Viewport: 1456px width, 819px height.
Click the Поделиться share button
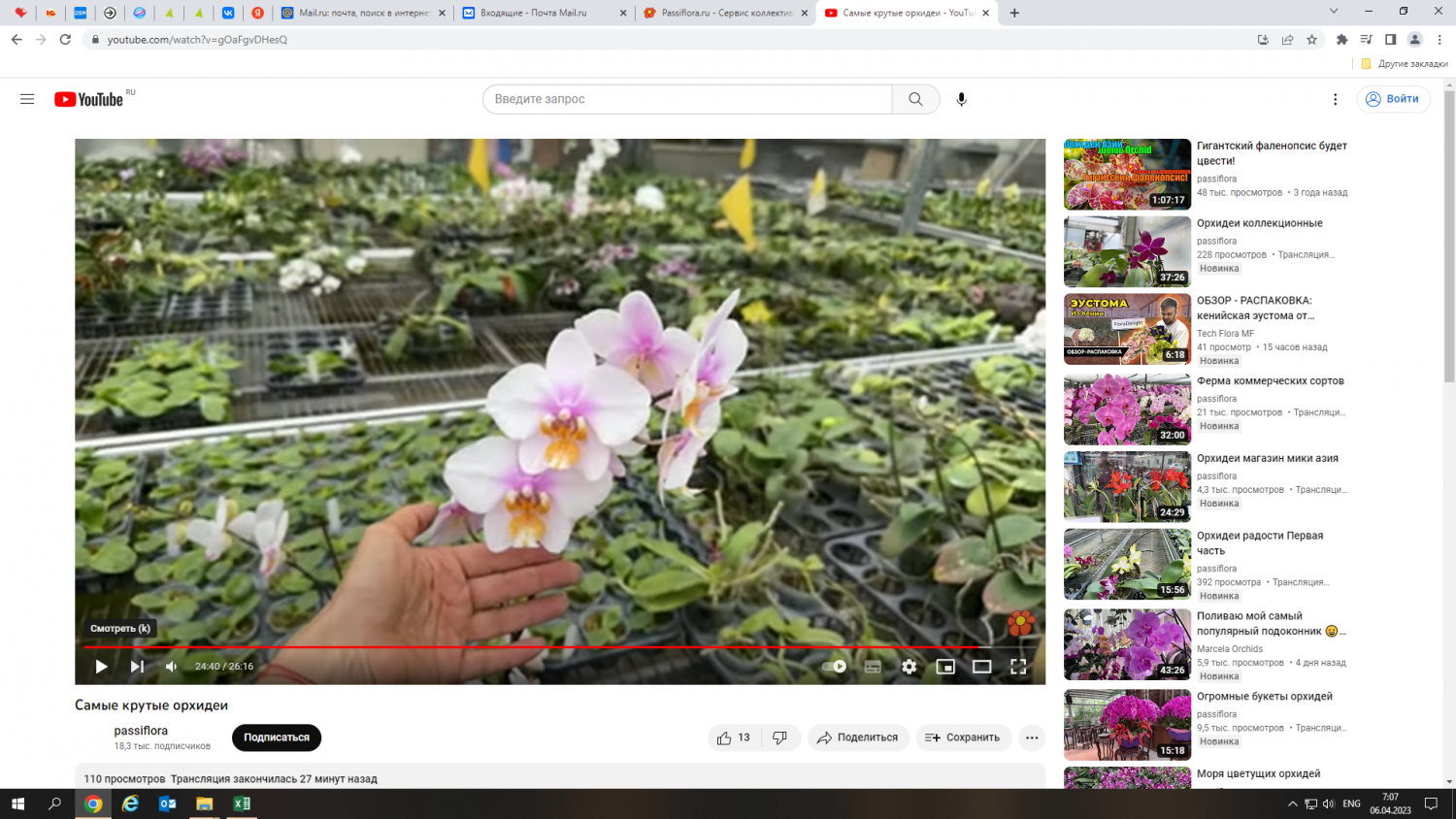click(858, 737)
